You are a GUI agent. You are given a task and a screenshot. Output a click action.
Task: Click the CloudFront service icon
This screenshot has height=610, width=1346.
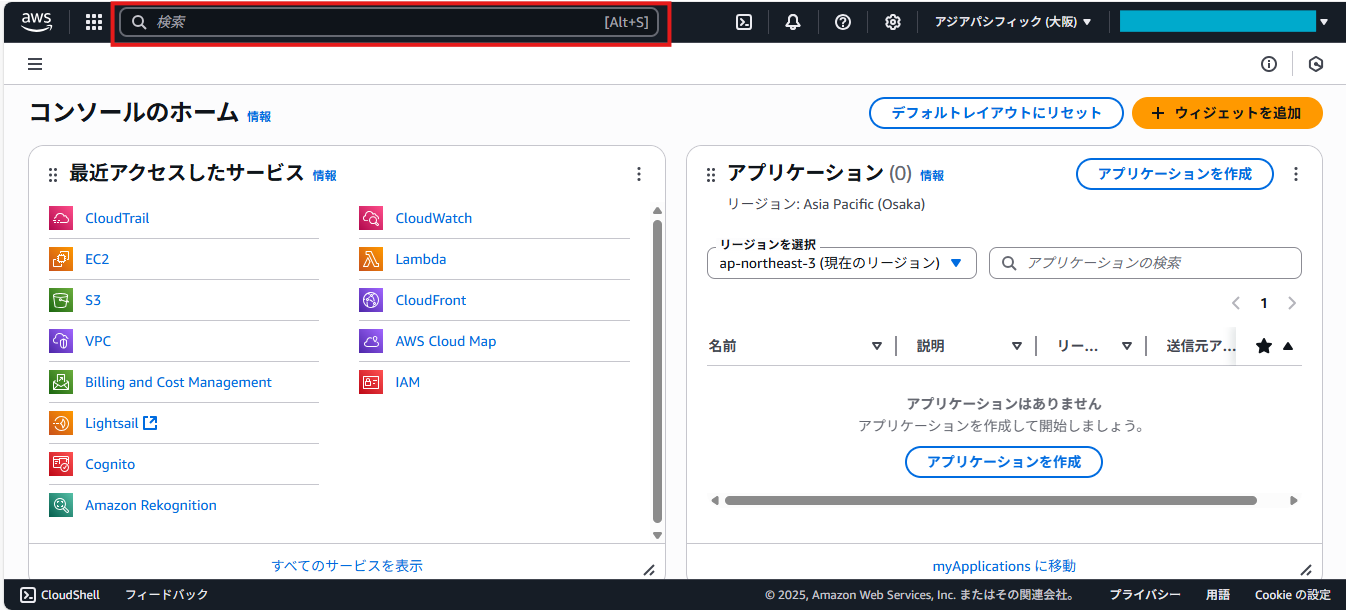coord(371,300)
